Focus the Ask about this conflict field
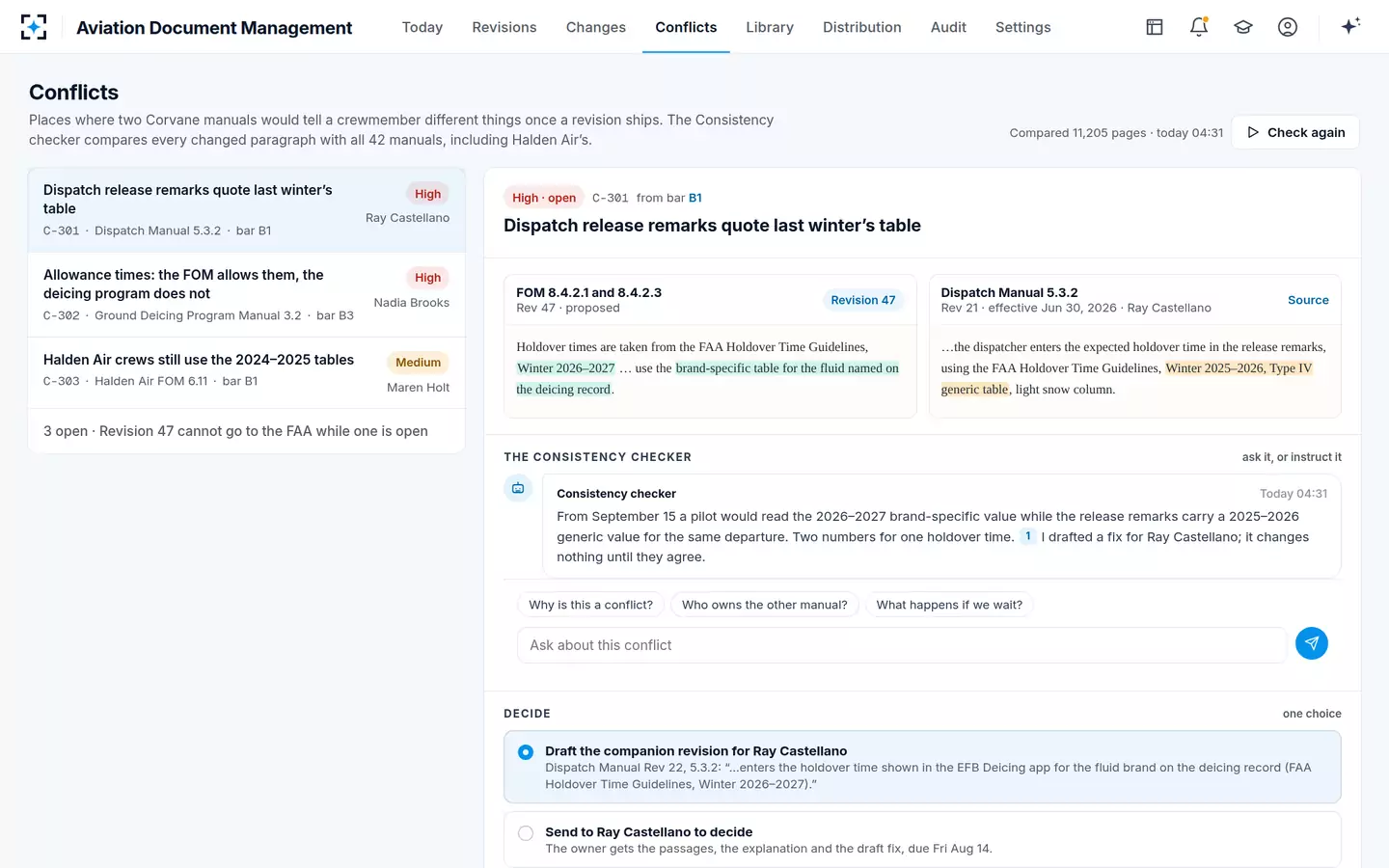 point(902,645)
